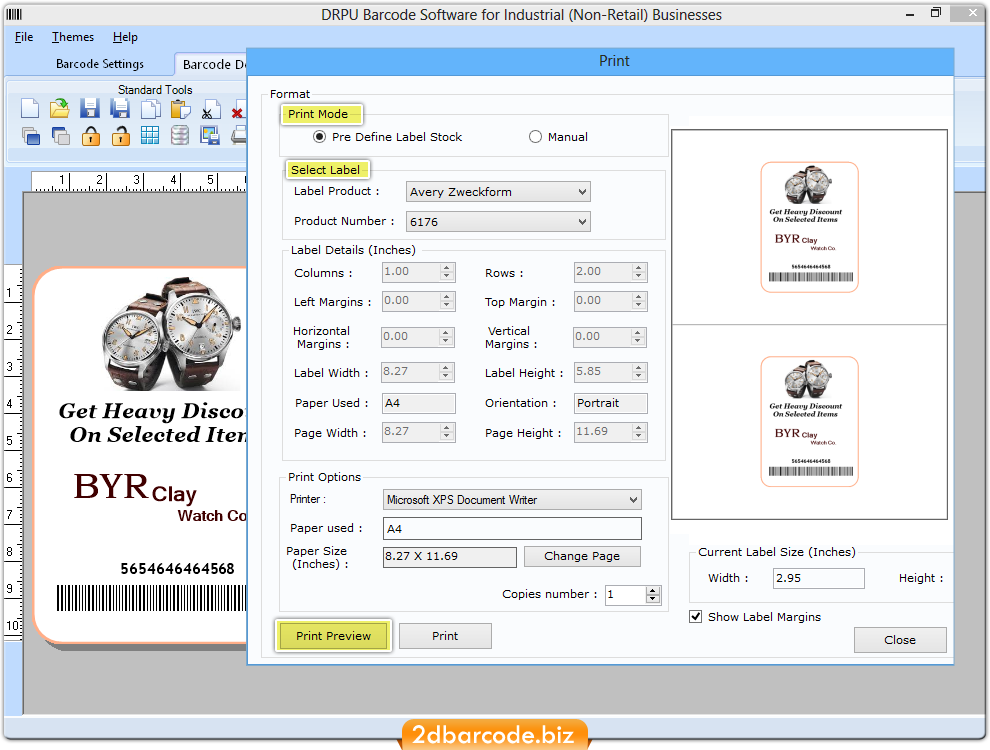Viewport: 990px width, 750px height.
Task: Save the label with the single floppy icon
Action: [x=90, y=109]
